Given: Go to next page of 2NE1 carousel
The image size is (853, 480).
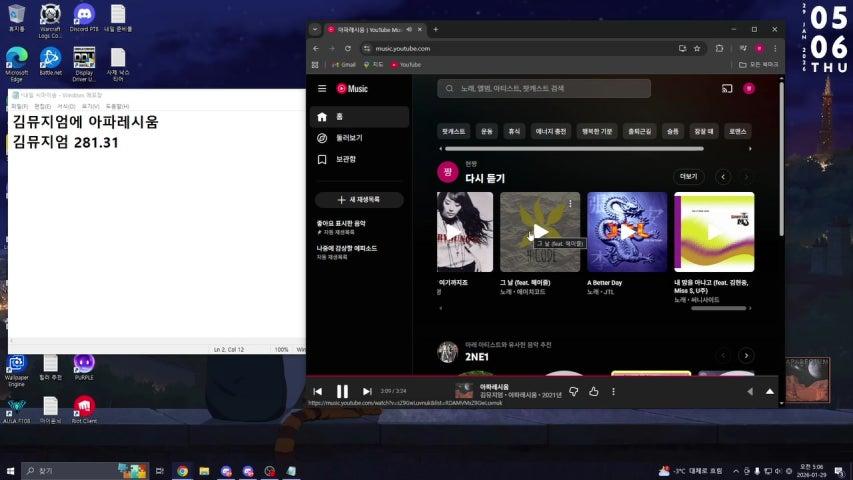Looking at the screenshot, I should [x=746, y=355].
